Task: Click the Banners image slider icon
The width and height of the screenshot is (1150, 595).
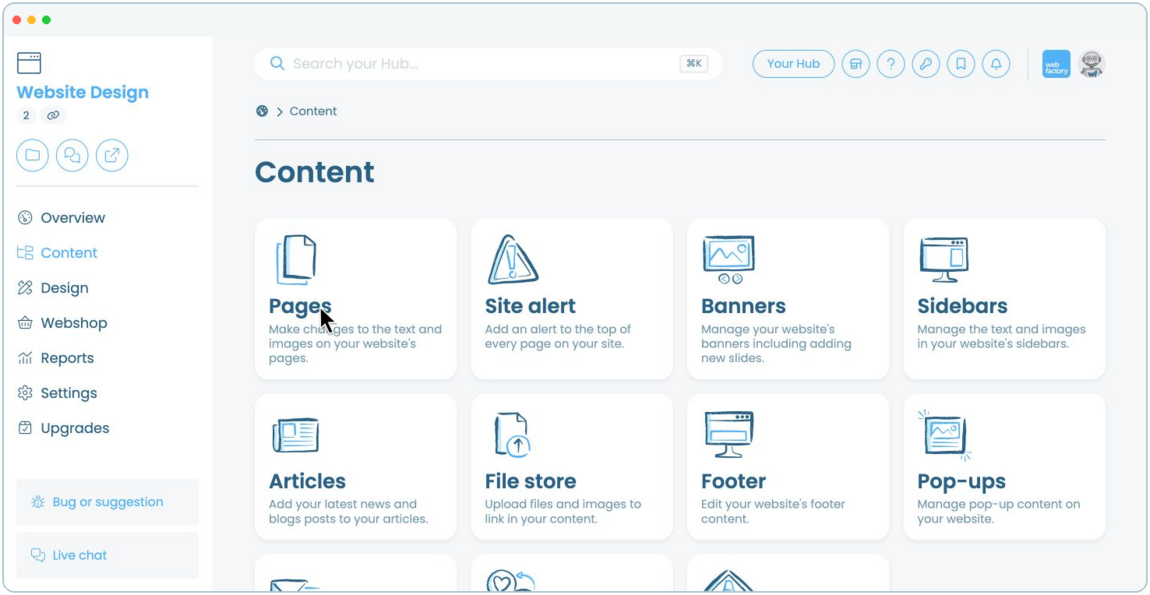Action: (x=729, y=260)
